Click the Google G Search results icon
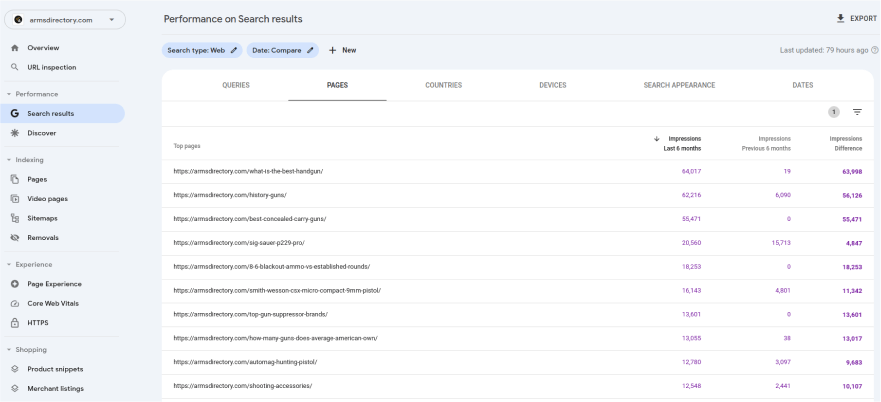 pos(15,114)
